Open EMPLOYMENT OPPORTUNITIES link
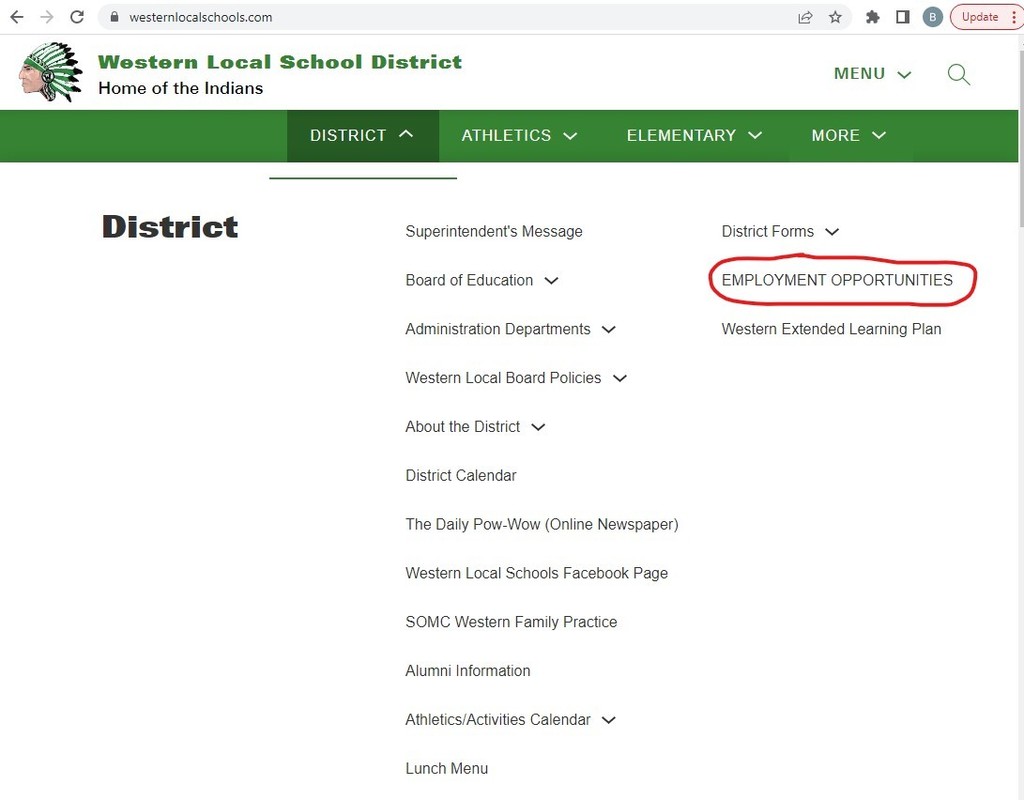This screenshot has width=1024, height=800. [837, 280]
